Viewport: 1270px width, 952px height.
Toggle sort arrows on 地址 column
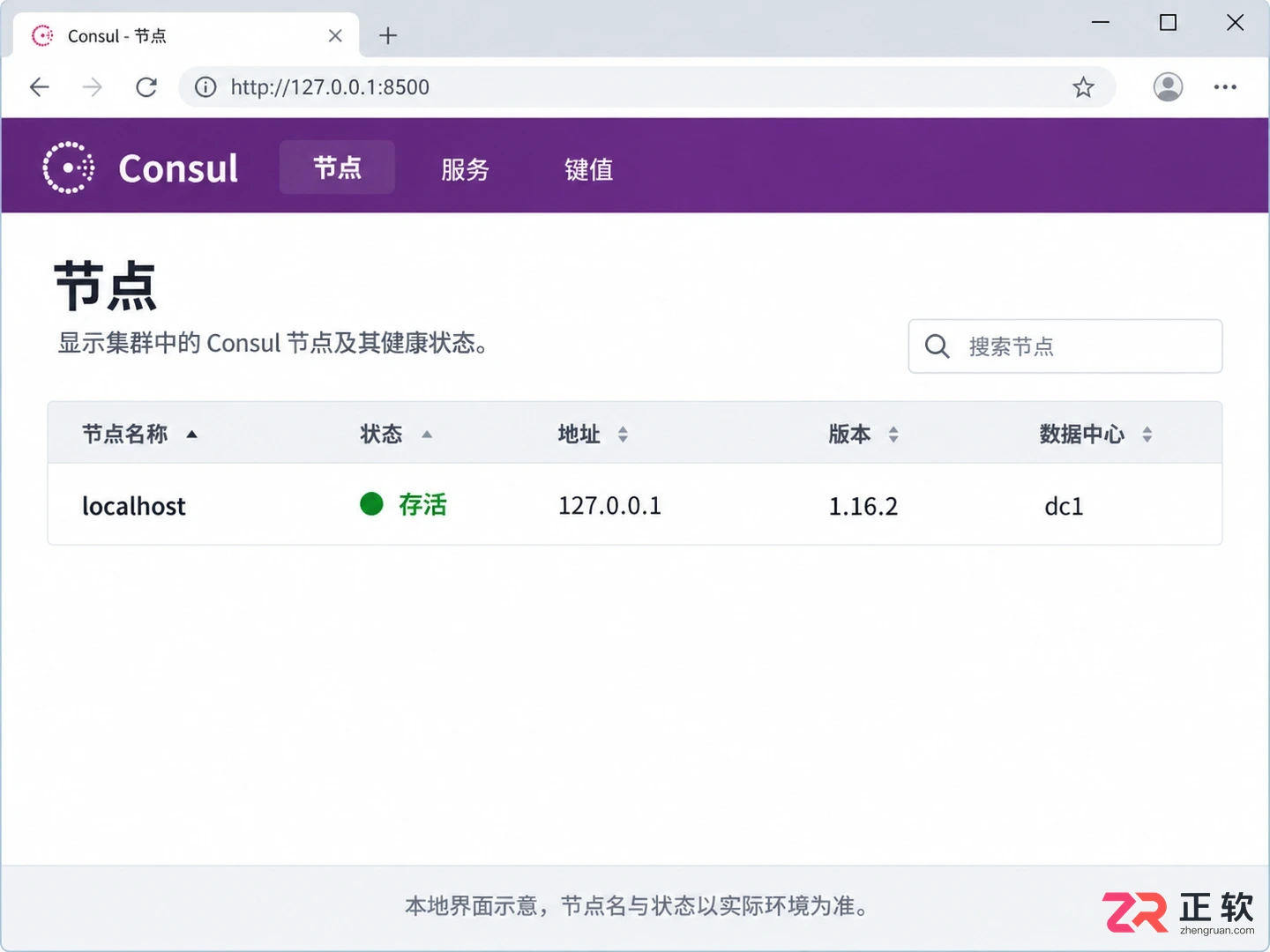(623, 435)
